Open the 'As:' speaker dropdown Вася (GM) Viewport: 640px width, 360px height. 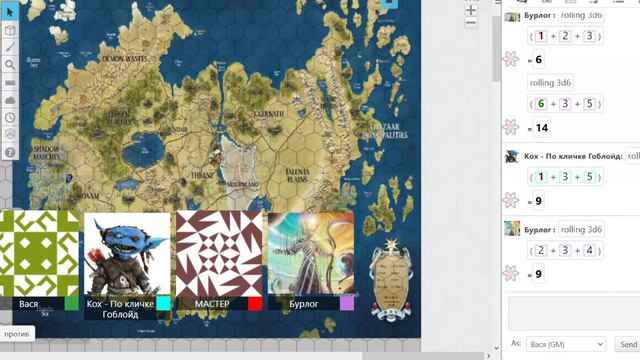(x=566, y=344)
